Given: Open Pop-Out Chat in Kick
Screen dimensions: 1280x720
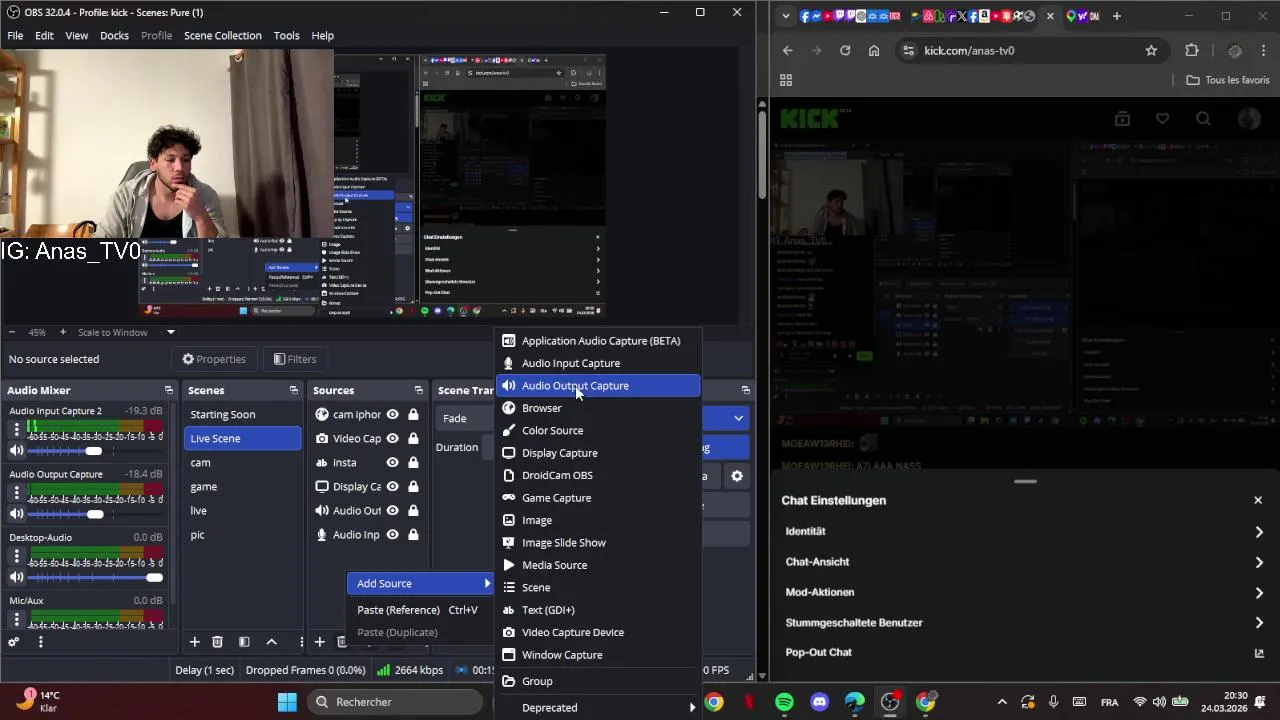Looking at the screenshot, I should click(x=1024, y=652).
